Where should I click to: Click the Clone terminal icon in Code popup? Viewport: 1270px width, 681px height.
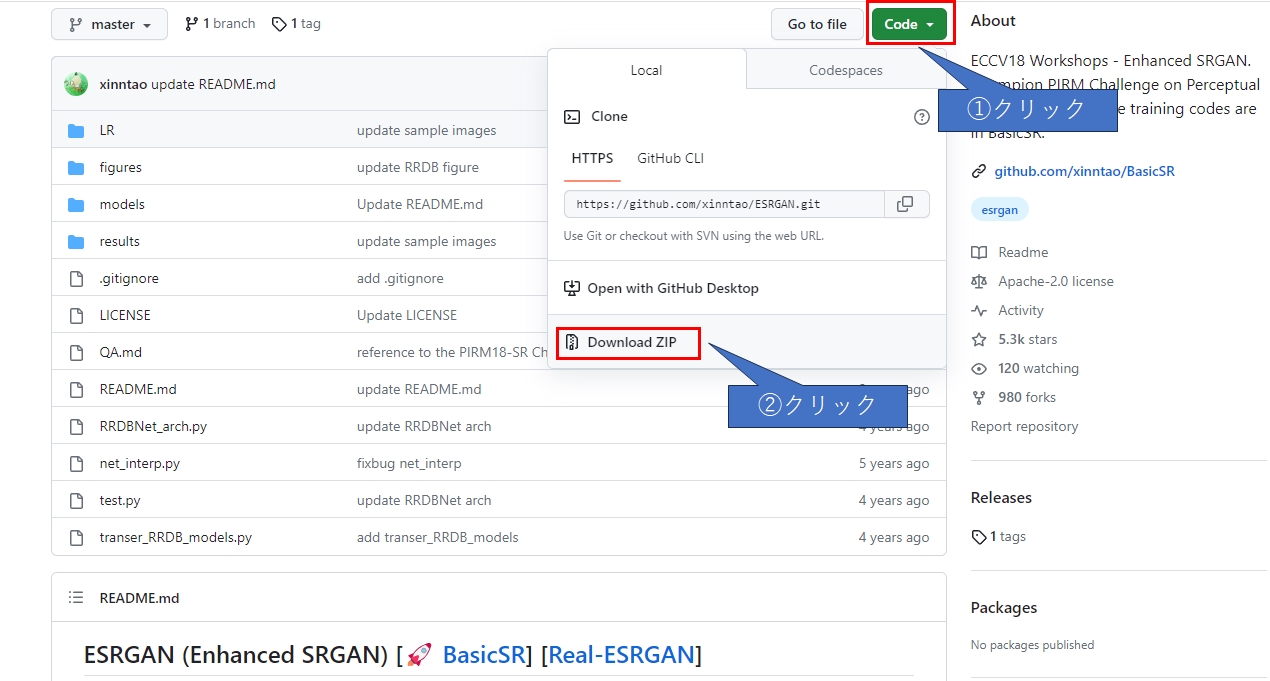click(x=572, y=116)
